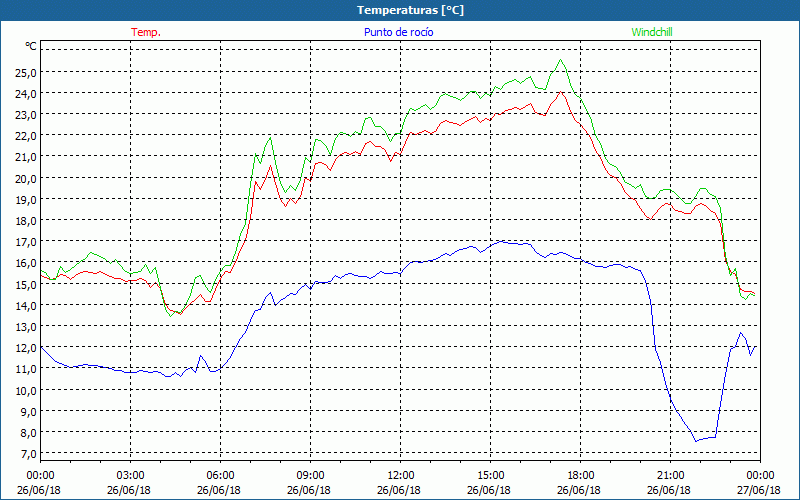Click the 27/06/18 date label
This screenshot has width=800, height=500.
click(758, 490)
